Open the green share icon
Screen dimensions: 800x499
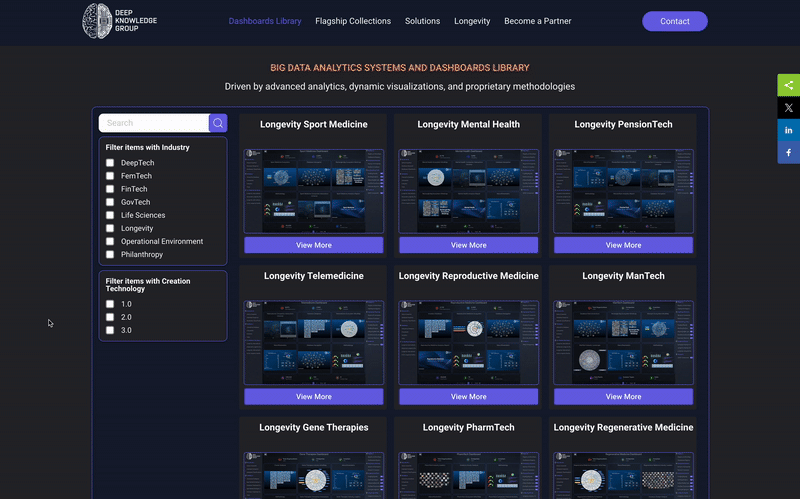tap(788, 85)
